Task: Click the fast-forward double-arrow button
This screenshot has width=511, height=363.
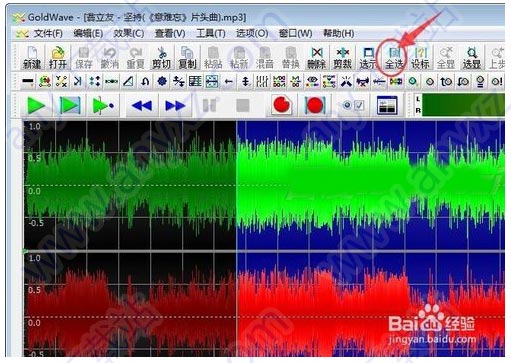Action: (x=175, y=106)
